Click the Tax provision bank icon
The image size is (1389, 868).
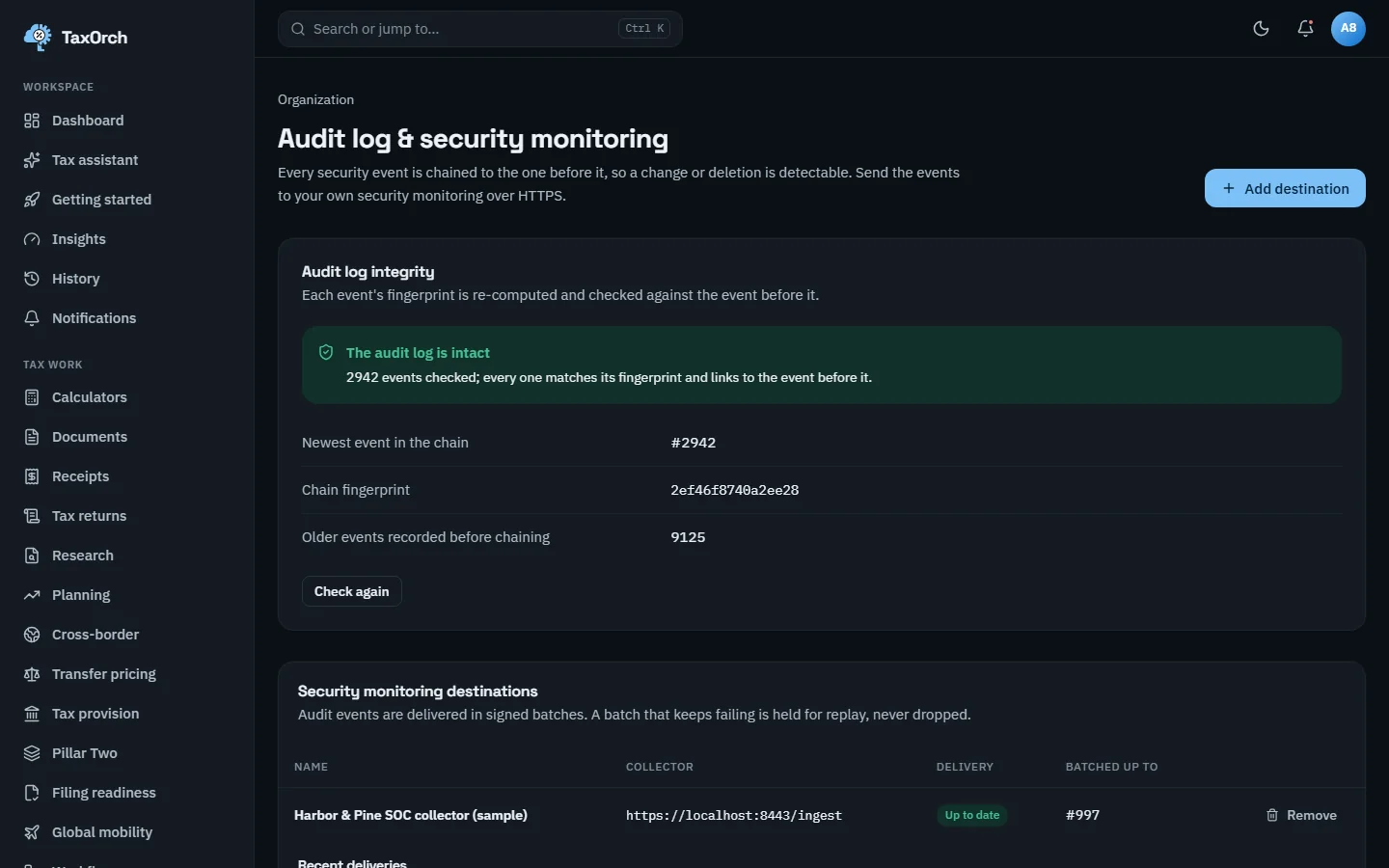32,714
